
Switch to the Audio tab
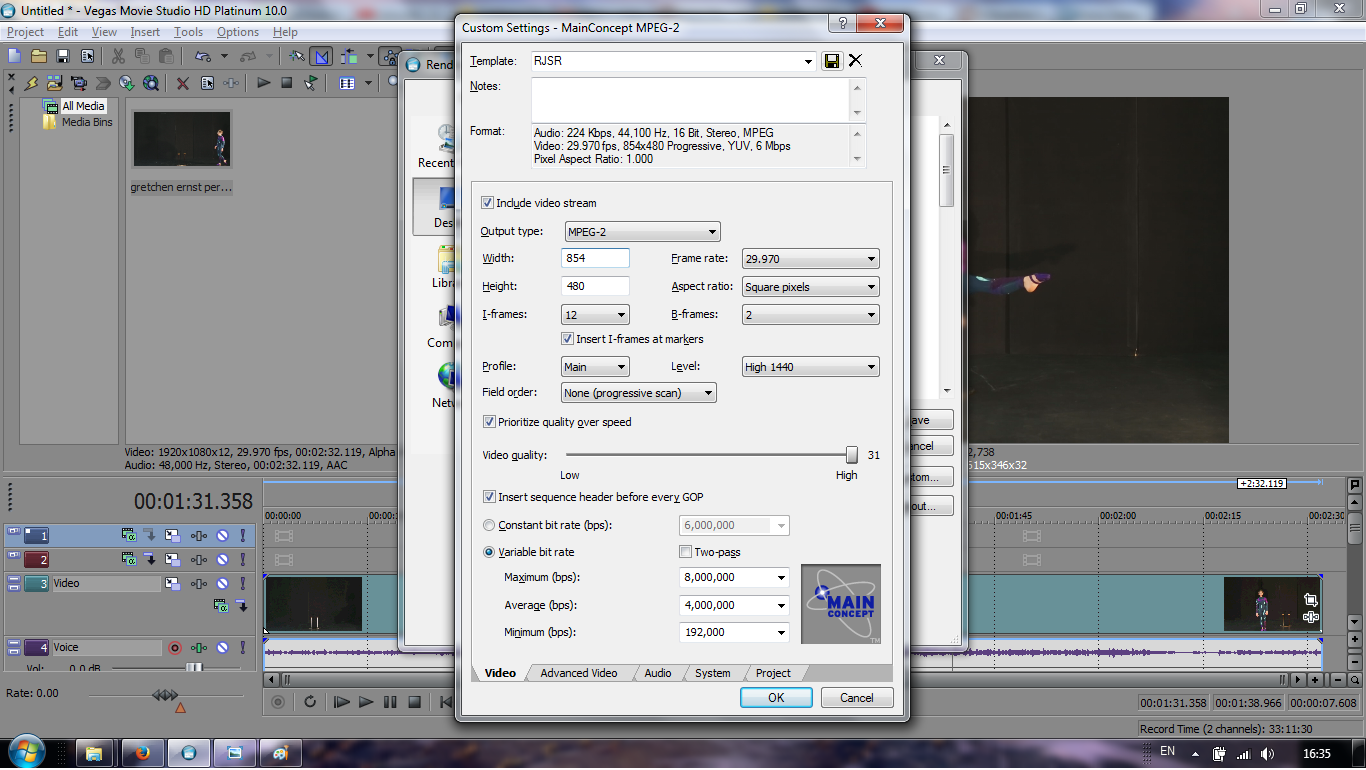pyautogui.click(x=657, y=673)
